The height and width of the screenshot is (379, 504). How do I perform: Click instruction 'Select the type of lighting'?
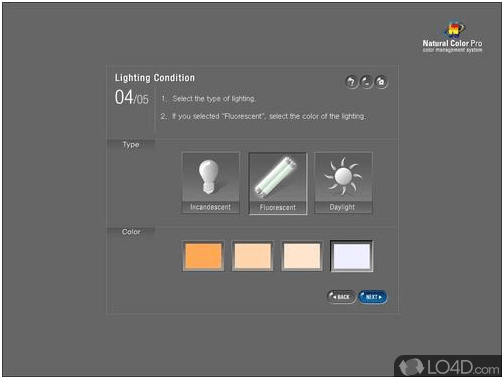[x=214, y=99]
